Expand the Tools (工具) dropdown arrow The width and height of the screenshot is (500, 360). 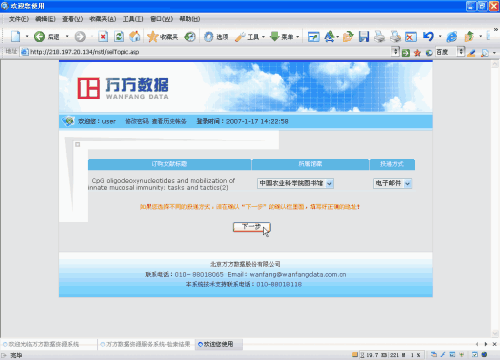[x=263, y=36]
